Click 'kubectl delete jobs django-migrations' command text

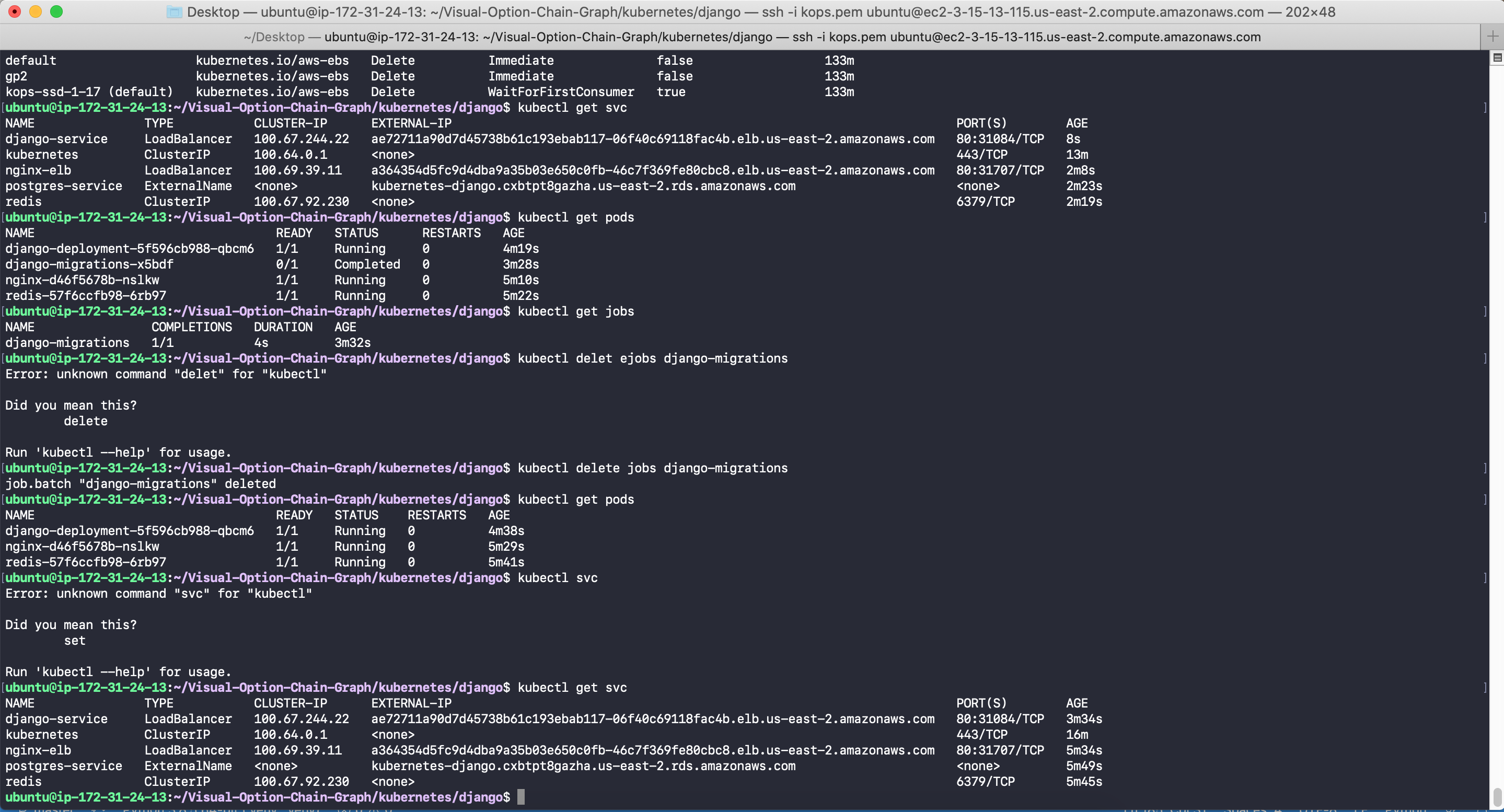(x=652, y=468)
